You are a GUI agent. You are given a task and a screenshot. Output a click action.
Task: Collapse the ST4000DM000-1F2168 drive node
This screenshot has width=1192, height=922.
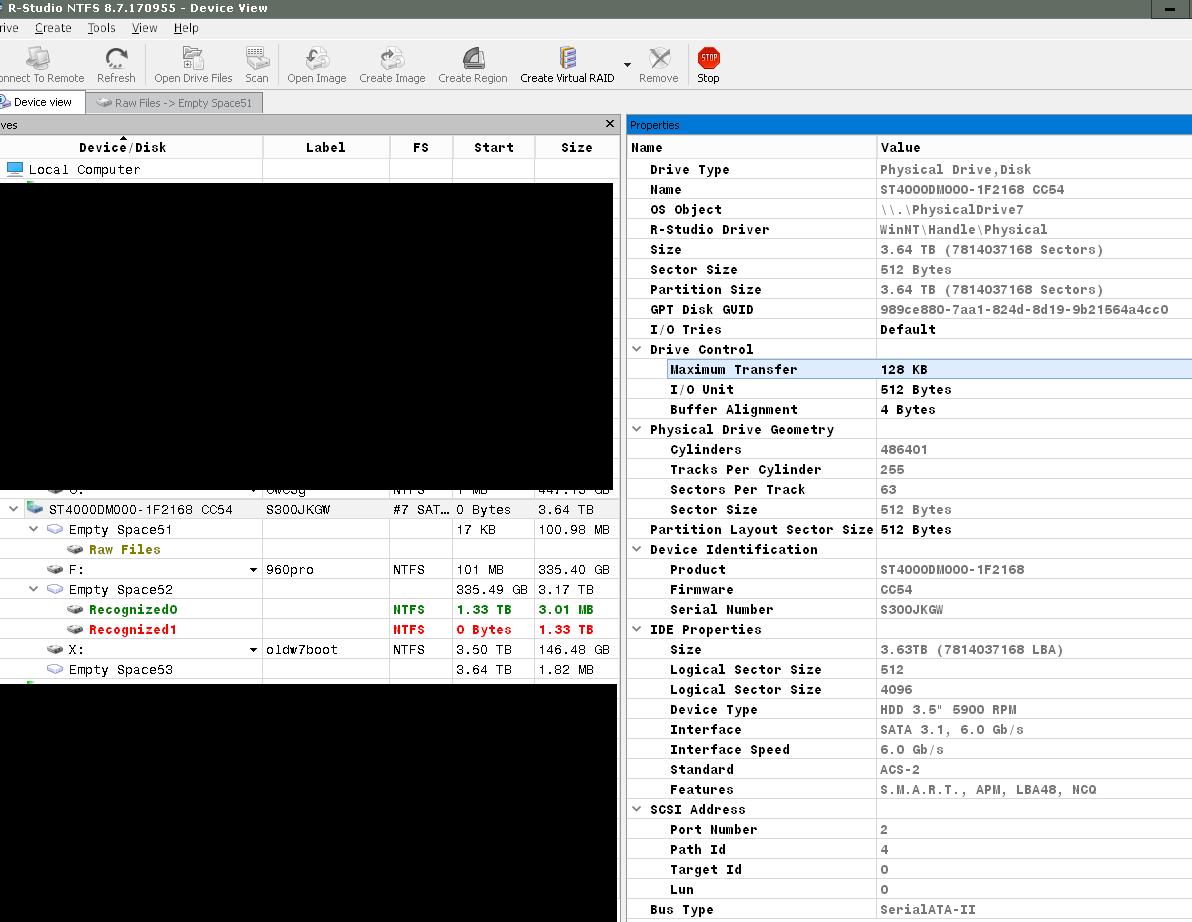14,509
